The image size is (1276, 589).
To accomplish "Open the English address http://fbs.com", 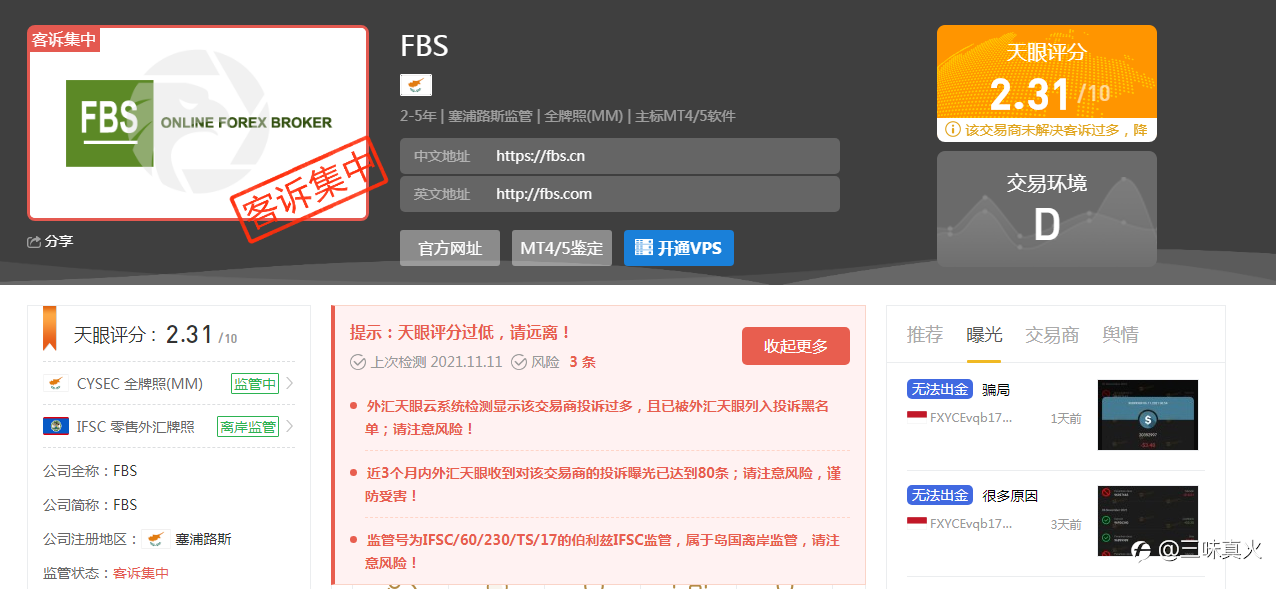I will (x=620, y=194).
